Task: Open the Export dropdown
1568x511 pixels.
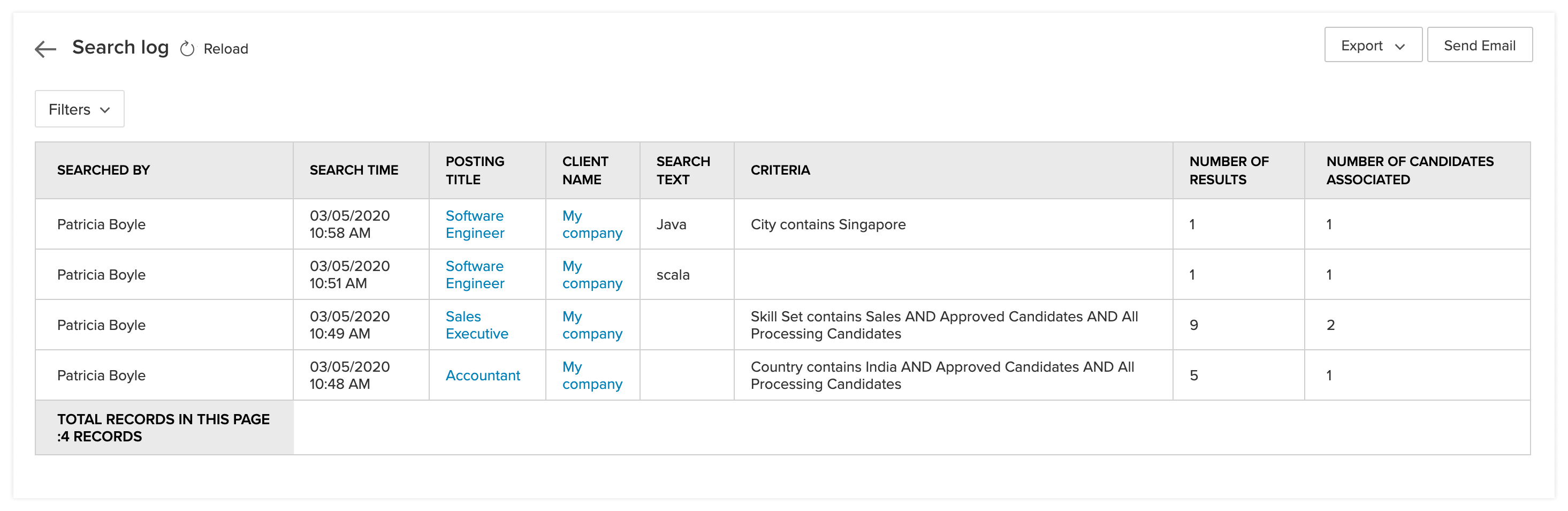Action: tap(1373, 46)
